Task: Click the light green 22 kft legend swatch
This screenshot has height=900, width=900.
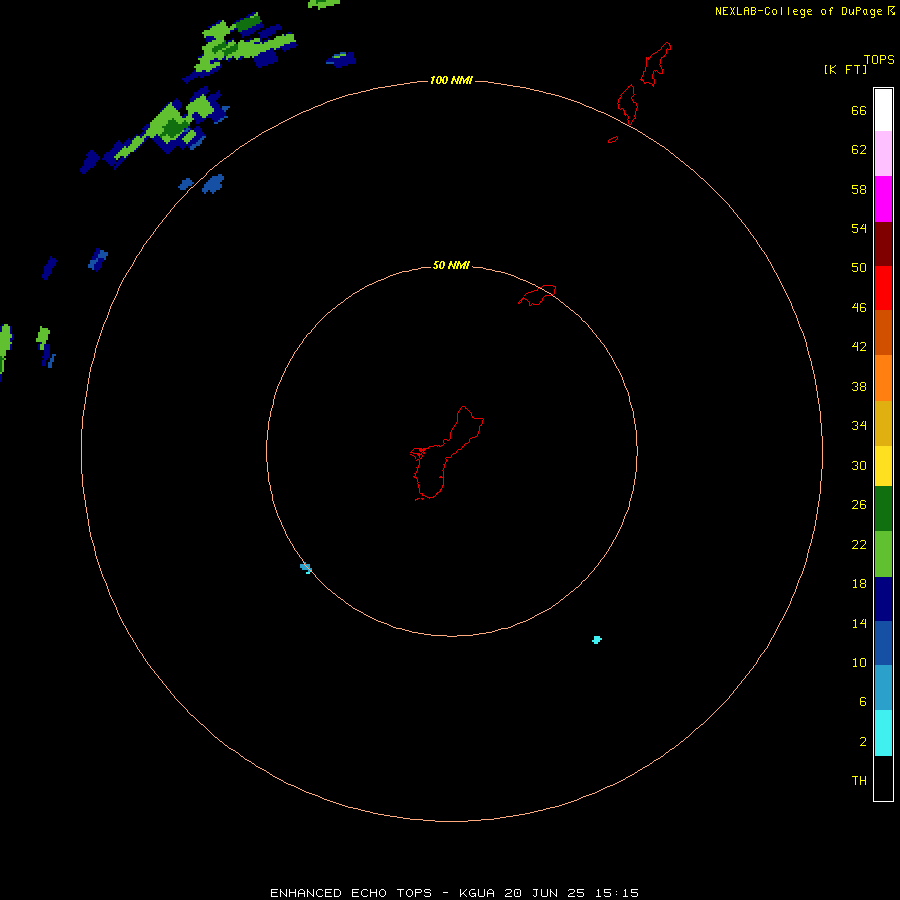Action: coord(883,554)
